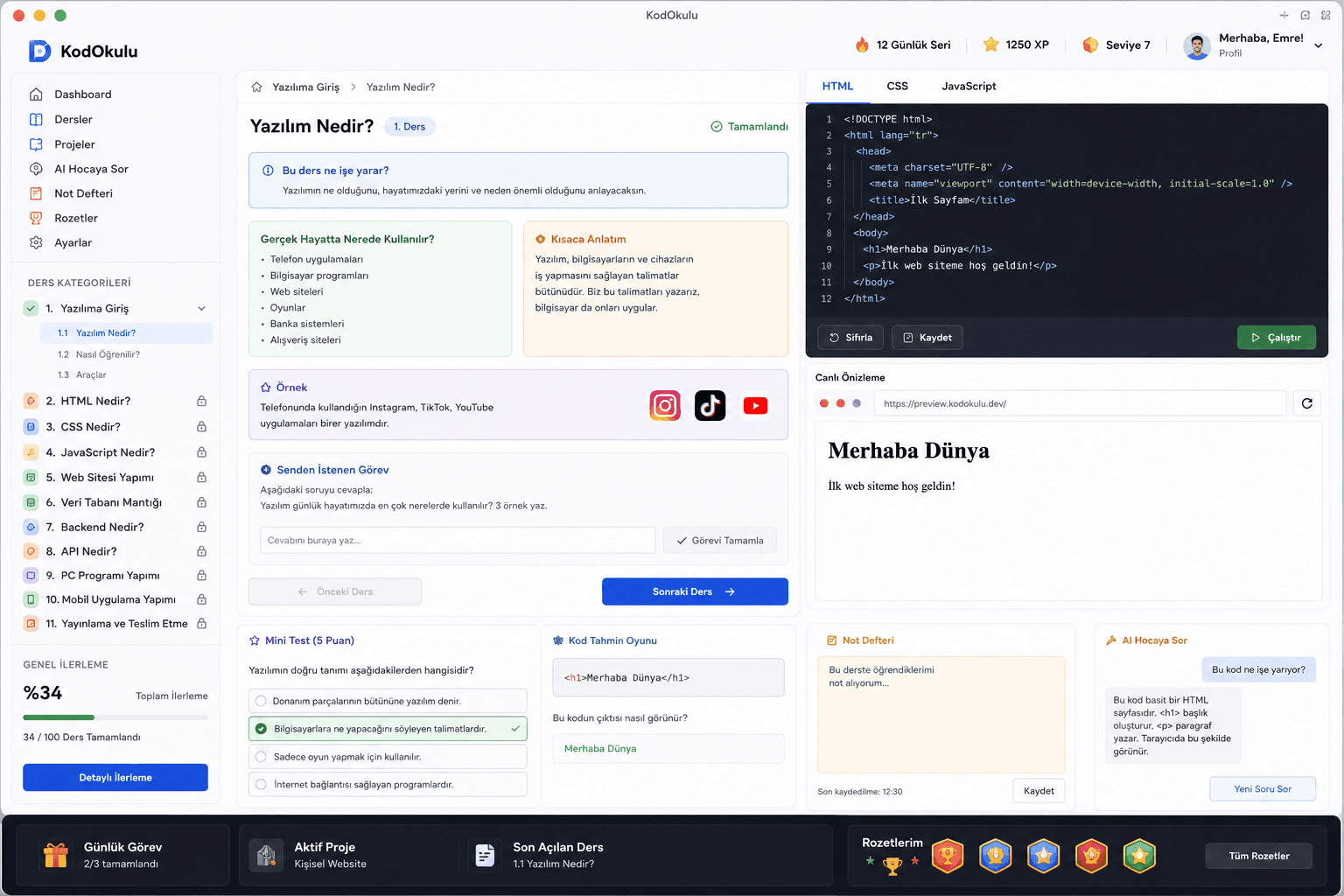Expand 7. Backend Nedir? category

tap(116, 527)
